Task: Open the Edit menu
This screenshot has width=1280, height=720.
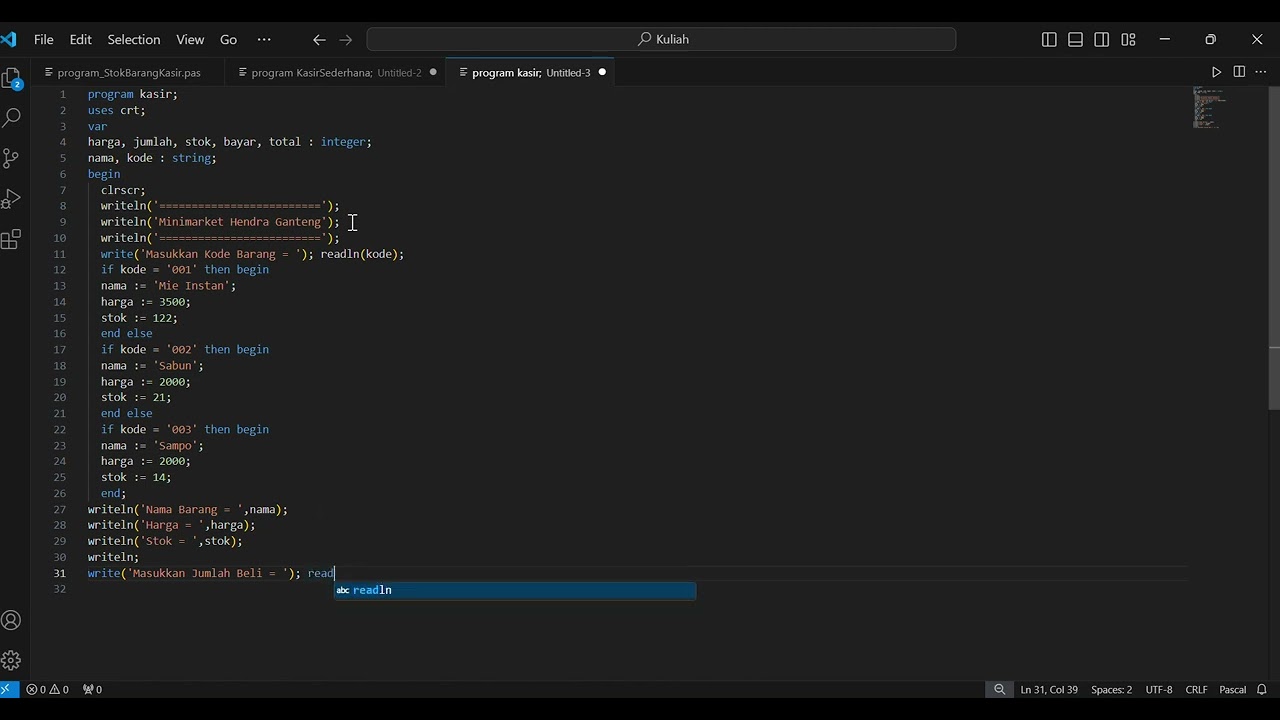Action: [x=81, y=40]
